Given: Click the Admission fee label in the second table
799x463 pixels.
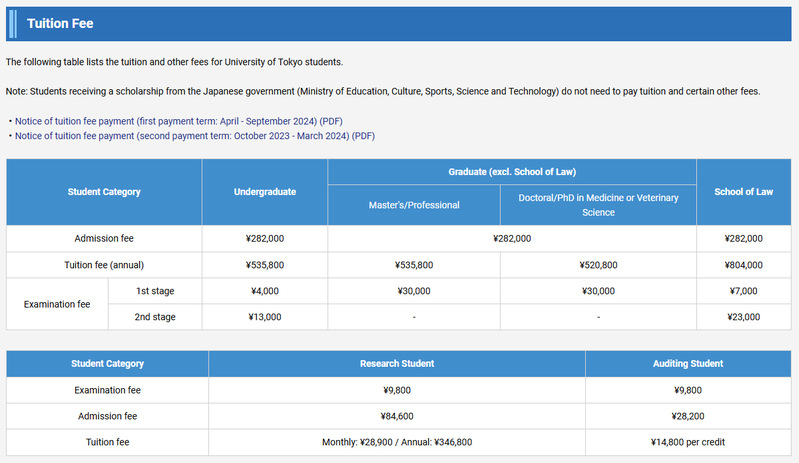Looking at the screenshot, I should point(107,416).
